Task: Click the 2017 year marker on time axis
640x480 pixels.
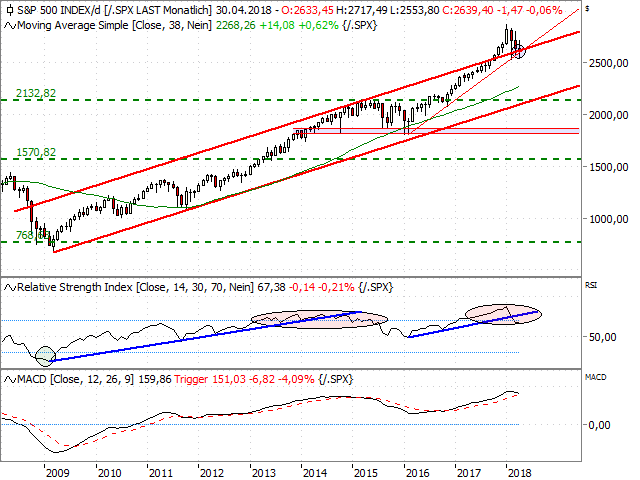Action: (469, 473)
